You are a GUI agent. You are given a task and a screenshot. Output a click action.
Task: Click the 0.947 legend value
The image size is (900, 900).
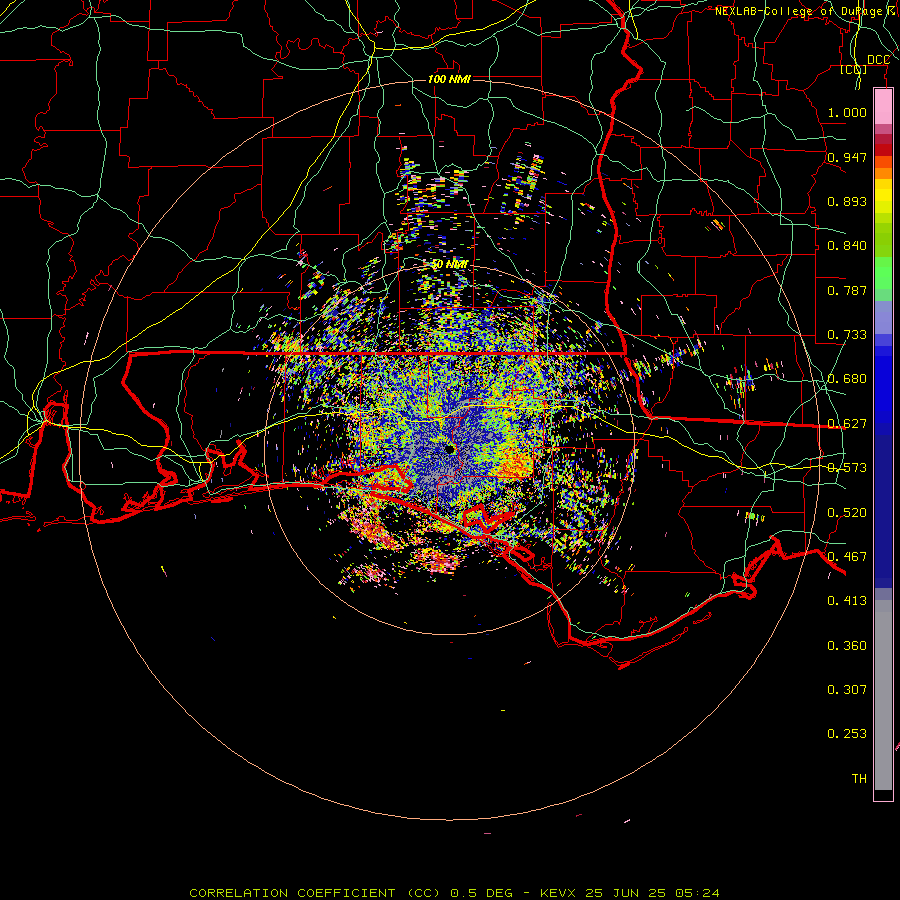click(847, 157)
